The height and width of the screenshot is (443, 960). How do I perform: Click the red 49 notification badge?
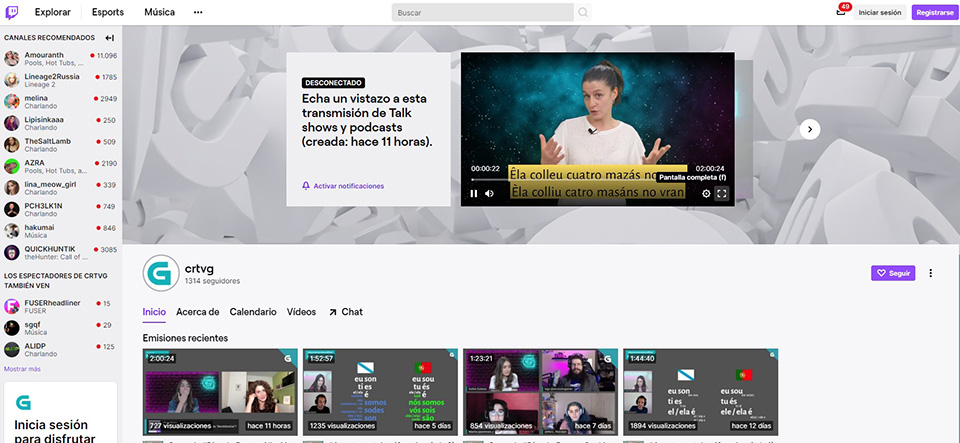845,7
